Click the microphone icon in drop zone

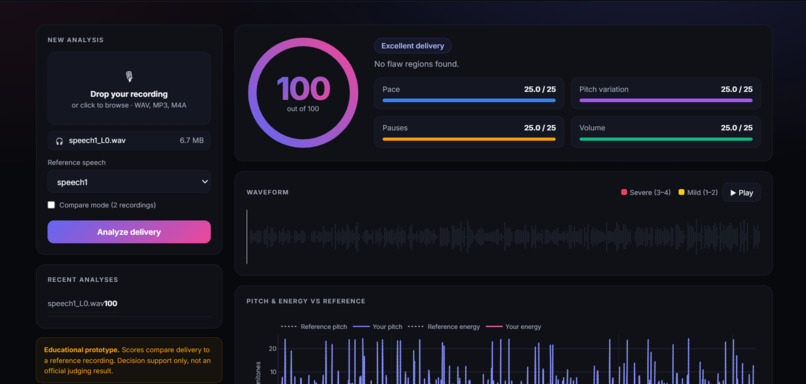click(129, 77)
